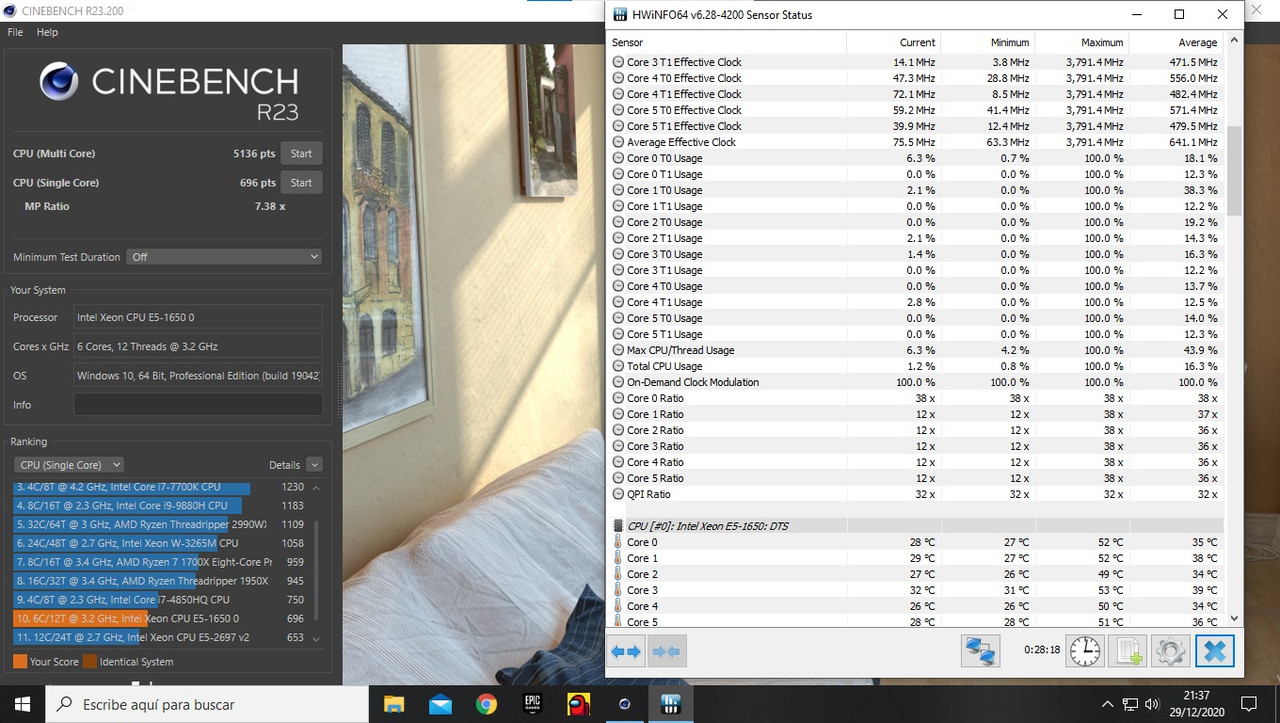Click the thermometer icon beside Core 3 temperature
1280x723 pixels.
point(618,590)
